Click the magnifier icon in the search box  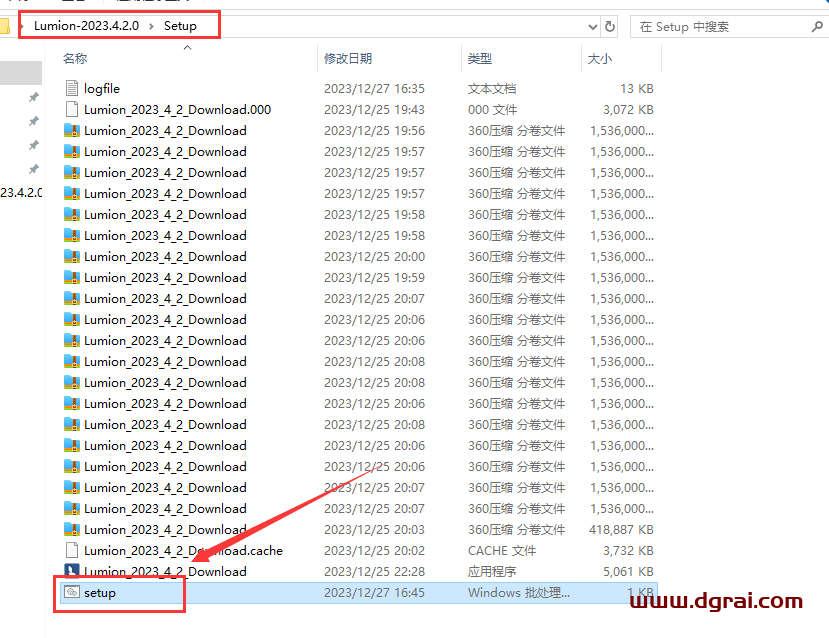pos(817,26)
